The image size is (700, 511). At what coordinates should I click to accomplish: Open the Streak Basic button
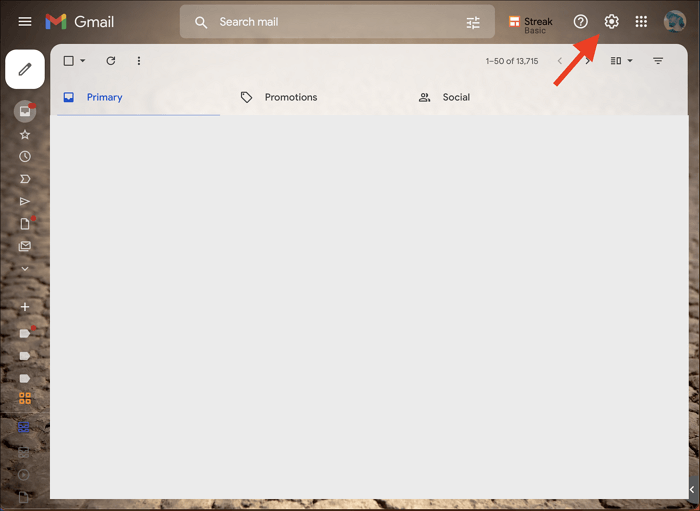tap(531, 25)
